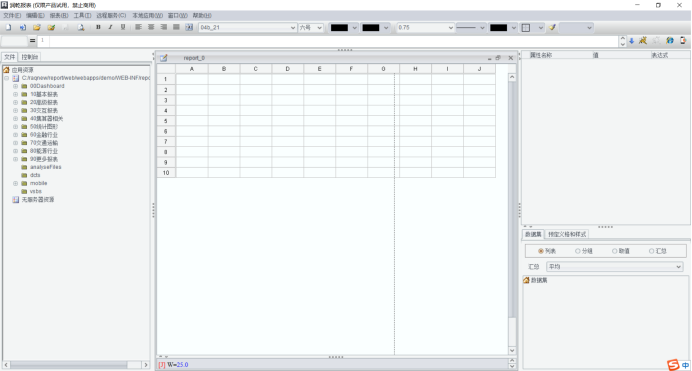This screenshot has height=371, width=692.
Task: Select the 无服务器资源 tree node
Action: tap(38, 199)
